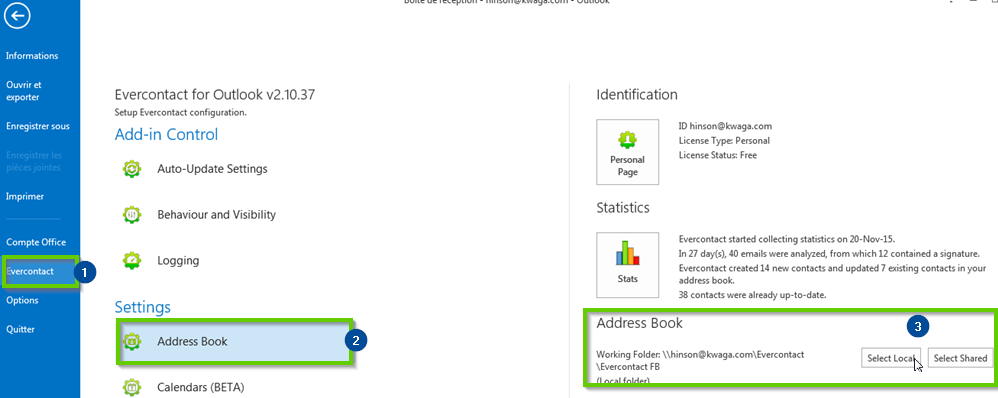
Task: Choose Imprimer in the sidebar
Action: pos(25,197)
